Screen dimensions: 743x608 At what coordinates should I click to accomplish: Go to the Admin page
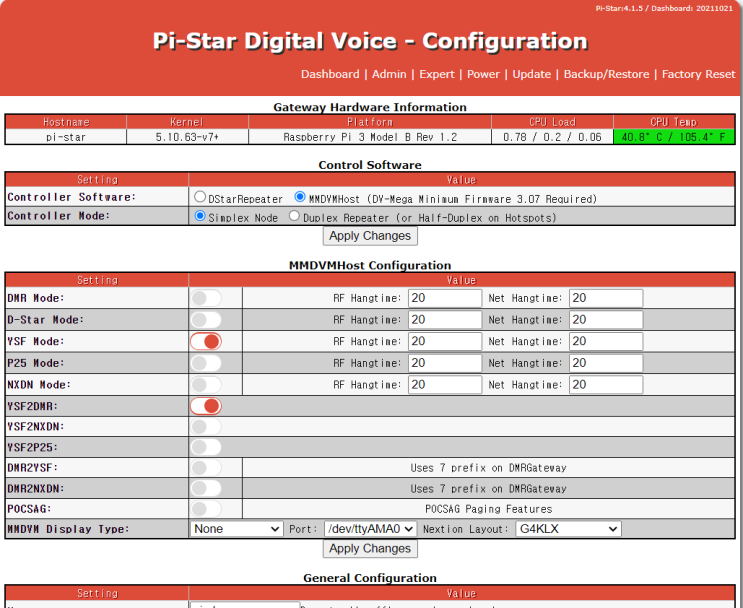pos(389,74)
